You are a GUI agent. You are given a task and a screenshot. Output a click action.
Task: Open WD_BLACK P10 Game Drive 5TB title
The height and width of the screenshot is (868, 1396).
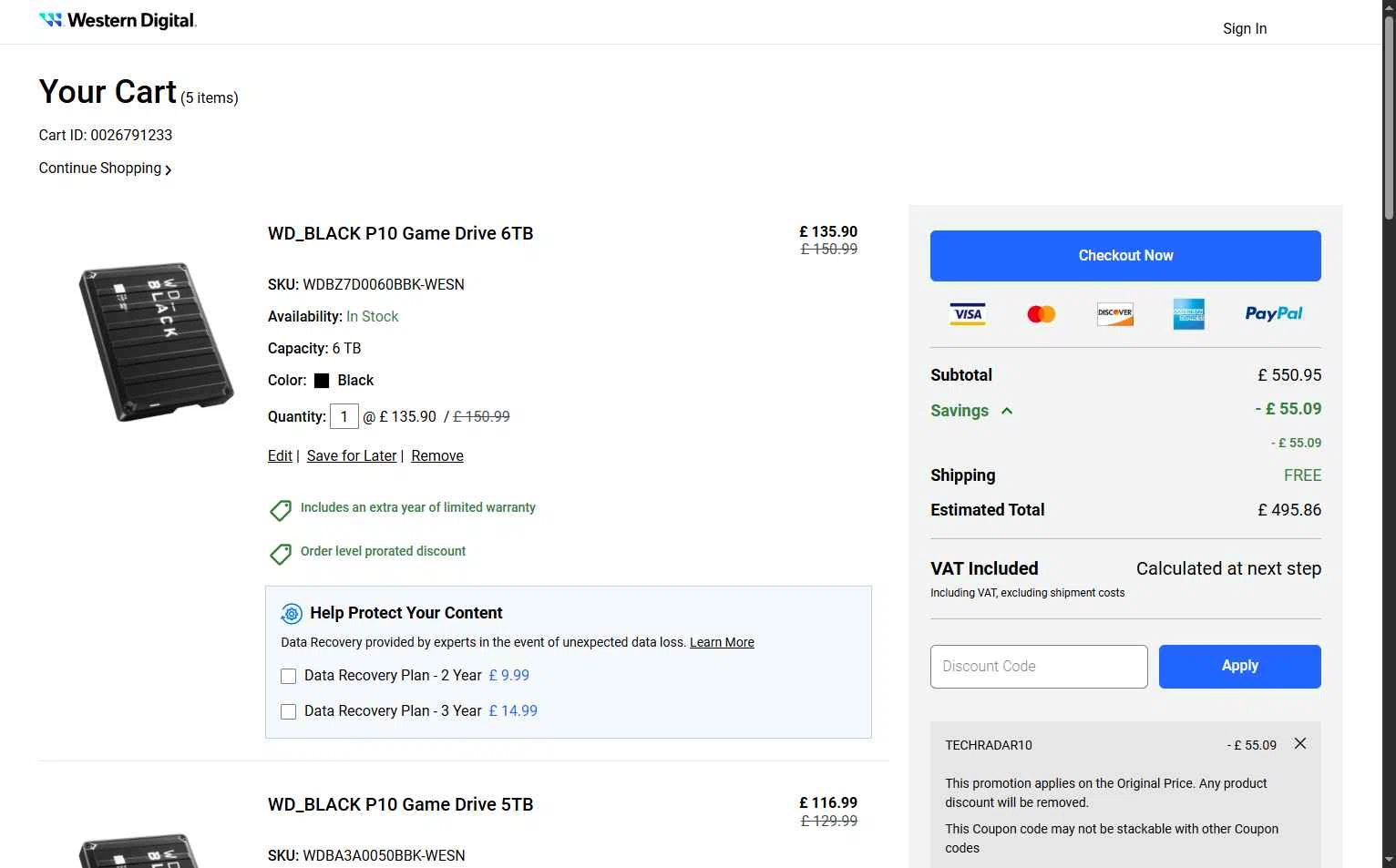click(400, 804)
